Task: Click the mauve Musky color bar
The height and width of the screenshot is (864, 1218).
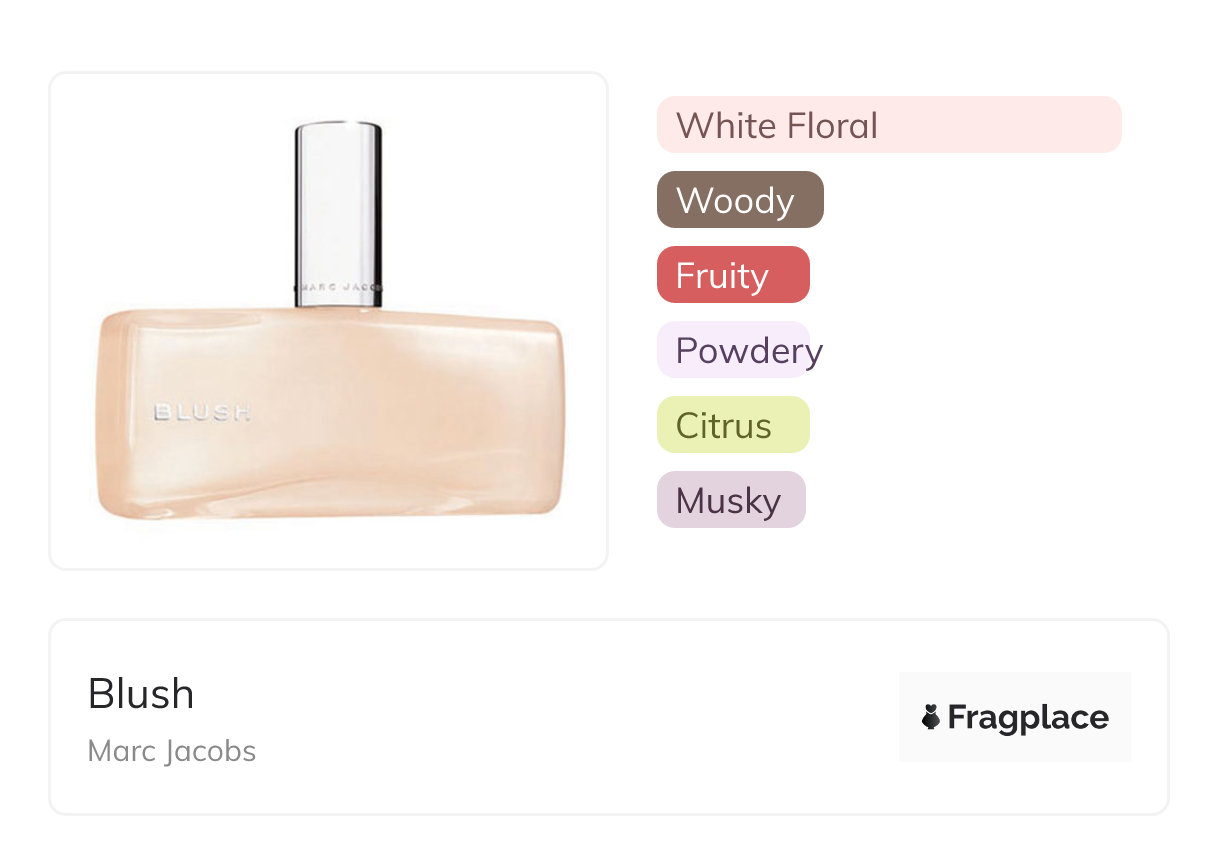Action: [x=731, y=500]
